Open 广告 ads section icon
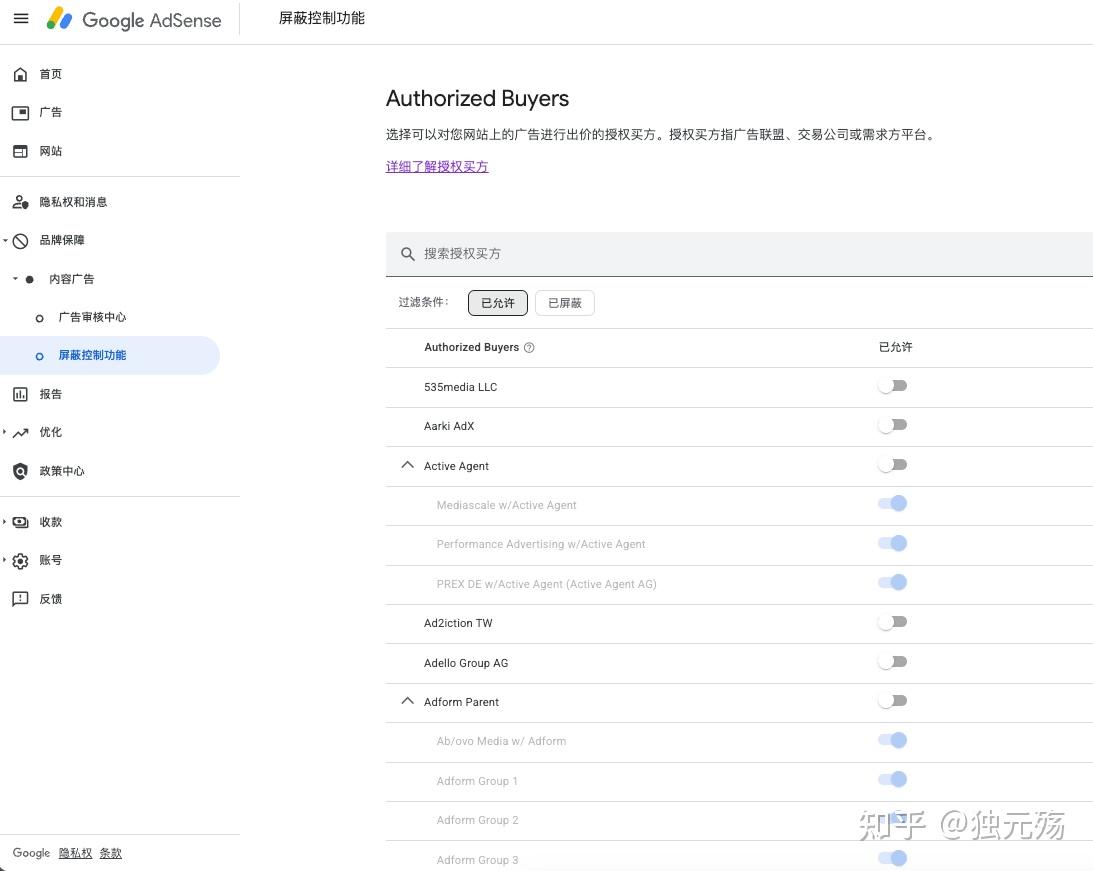The width and height of the screenshot is (1093, 871). [20, 113]
